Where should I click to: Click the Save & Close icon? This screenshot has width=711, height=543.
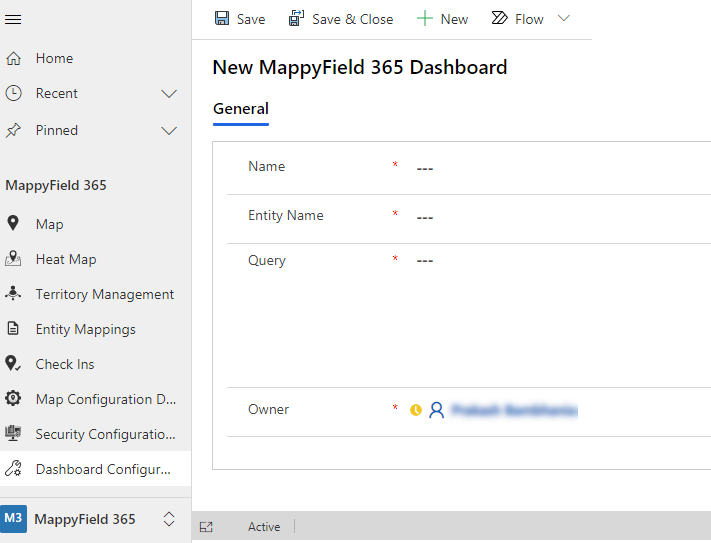[296, 18]
